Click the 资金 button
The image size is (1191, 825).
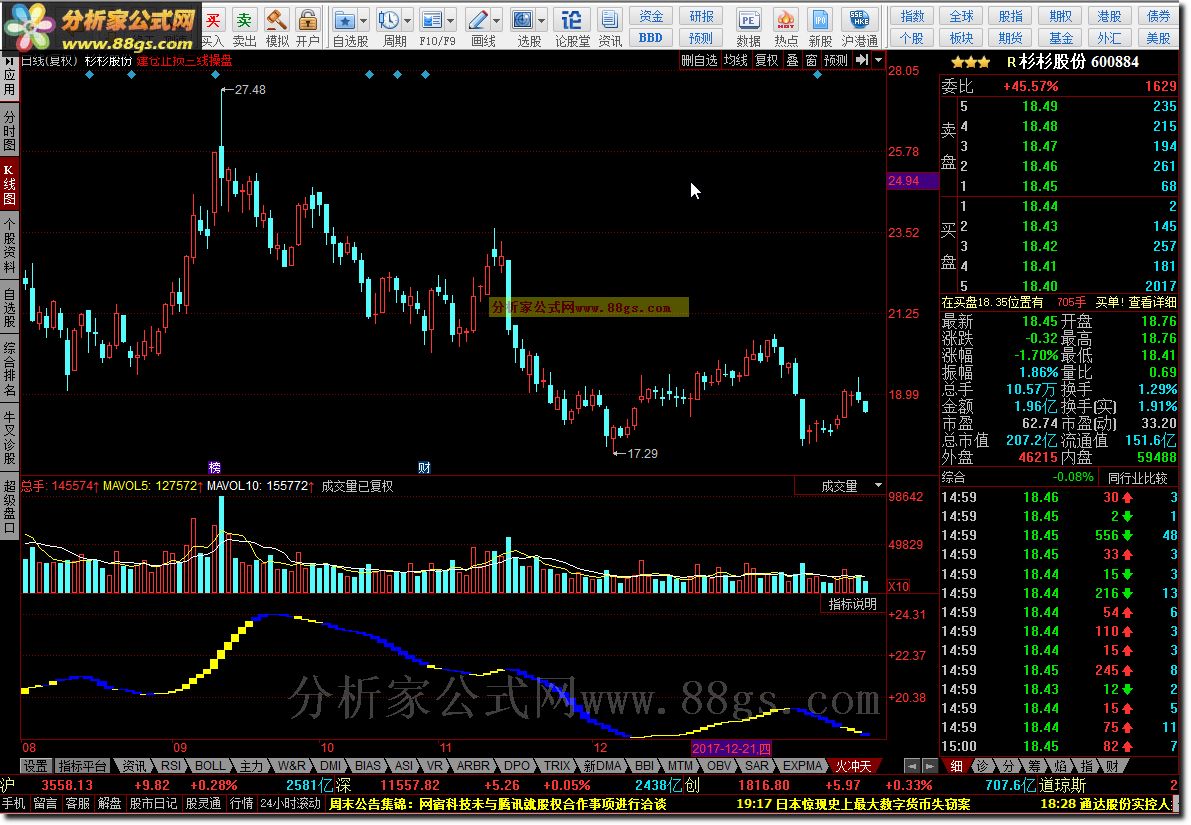[x=651, y=16]
